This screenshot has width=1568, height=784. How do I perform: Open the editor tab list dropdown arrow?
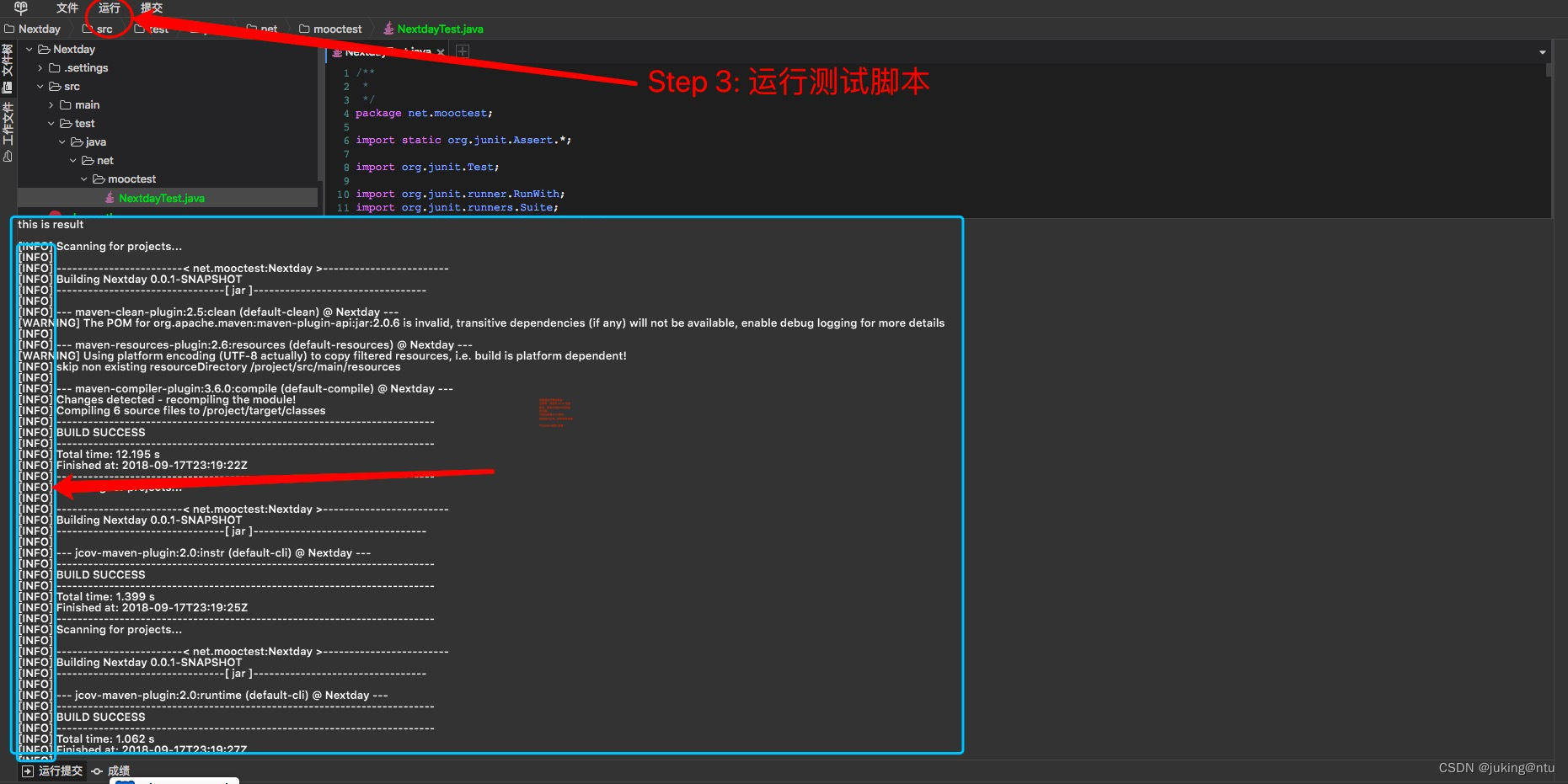pos(1543,52)
